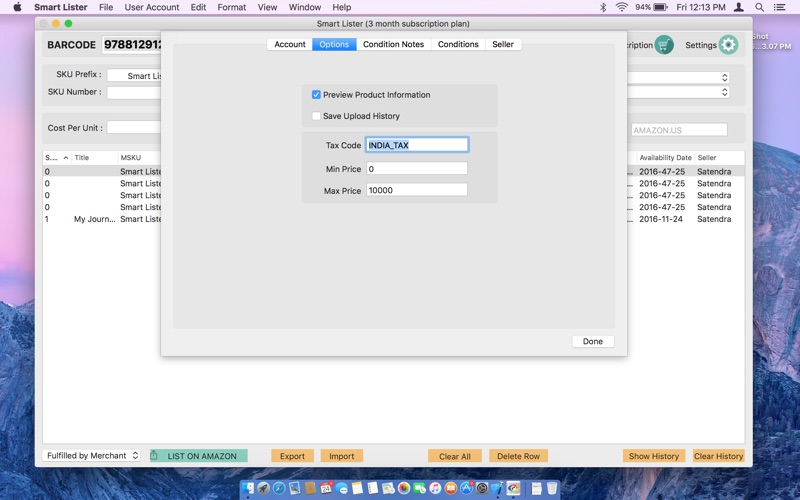
Task: Click the LIST ON AMAZON button
Action: point(198,456)
